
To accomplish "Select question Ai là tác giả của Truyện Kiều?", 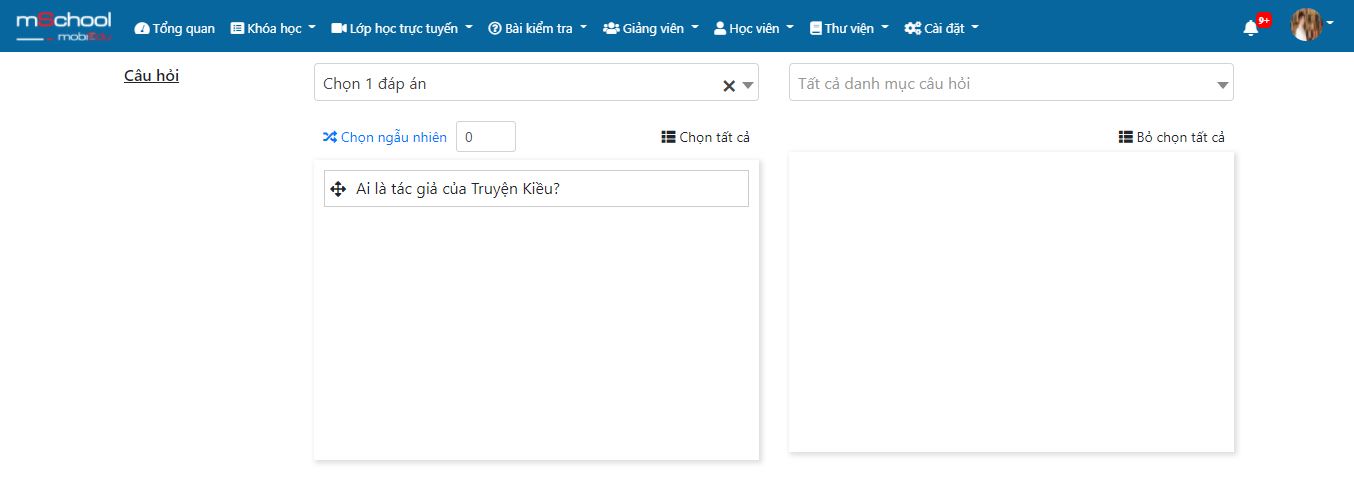I will [x=536, y=189].
